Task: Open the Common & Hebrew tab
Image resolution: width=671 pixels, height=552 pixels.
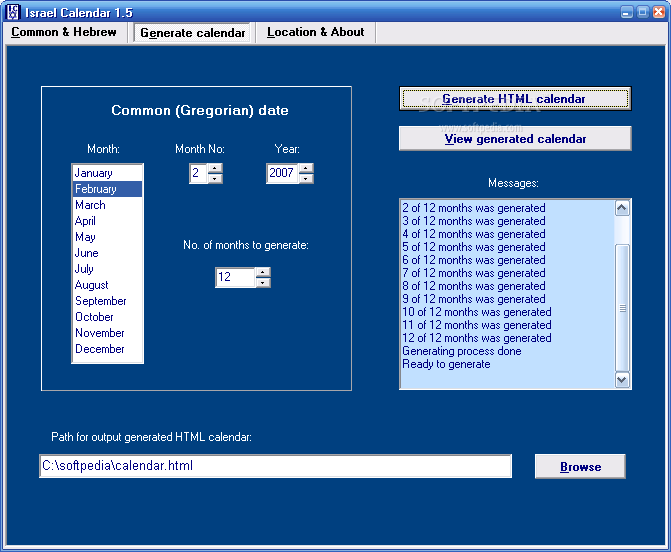Action: 64,33
